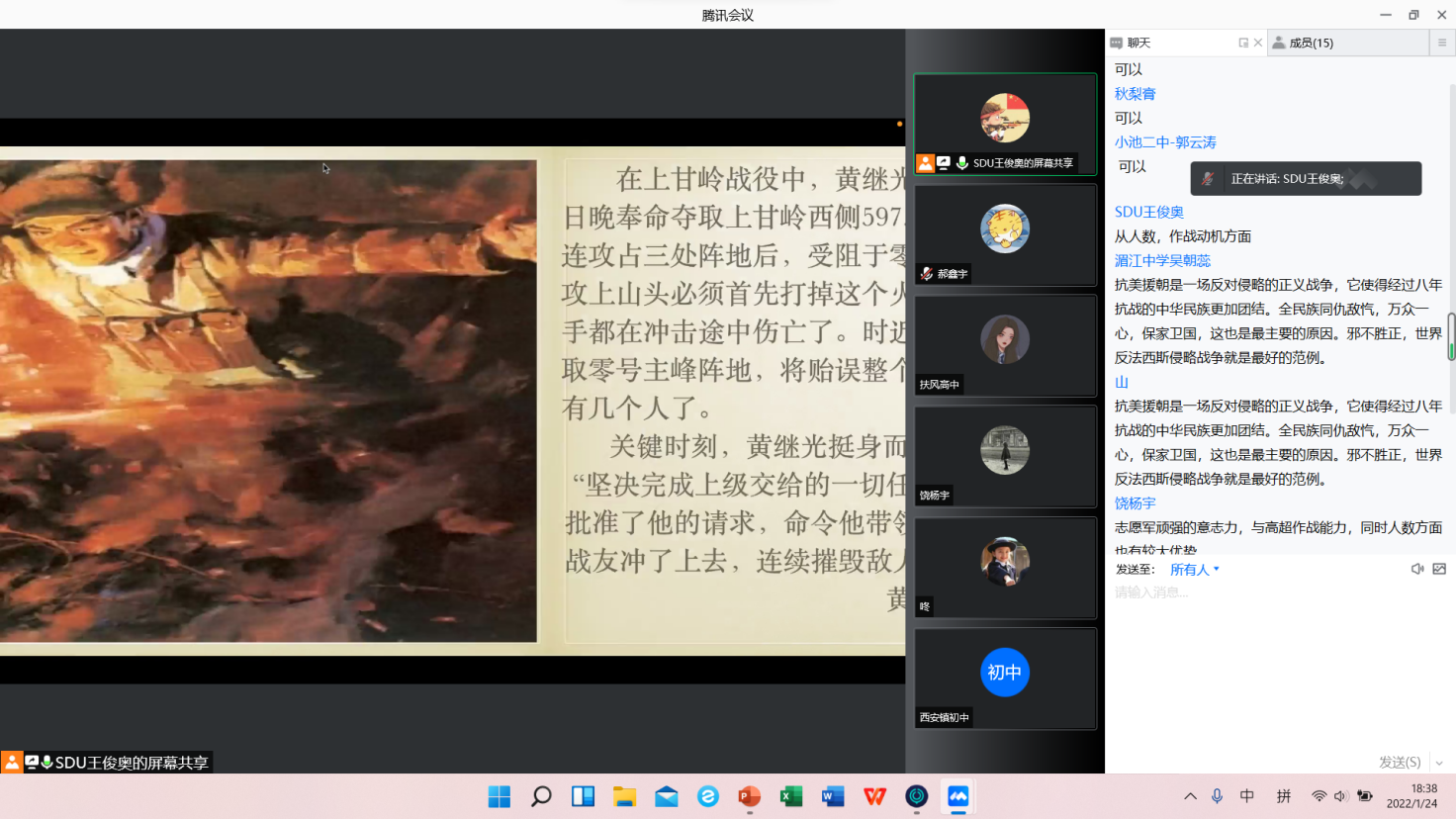Viewport: 1456px width, 819px height.
Task: Click sender name 小池二中-郭云涛 in chat
Action: (1165, 142)
